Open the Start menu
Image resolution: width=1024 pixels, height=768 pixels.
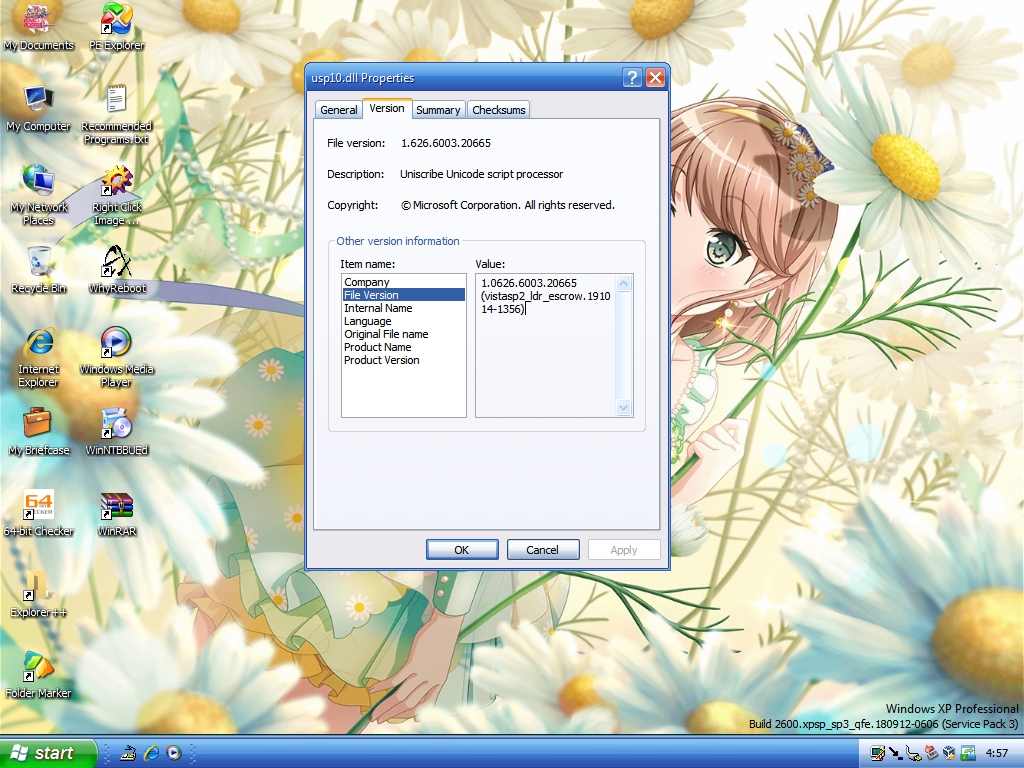(48, 753)
